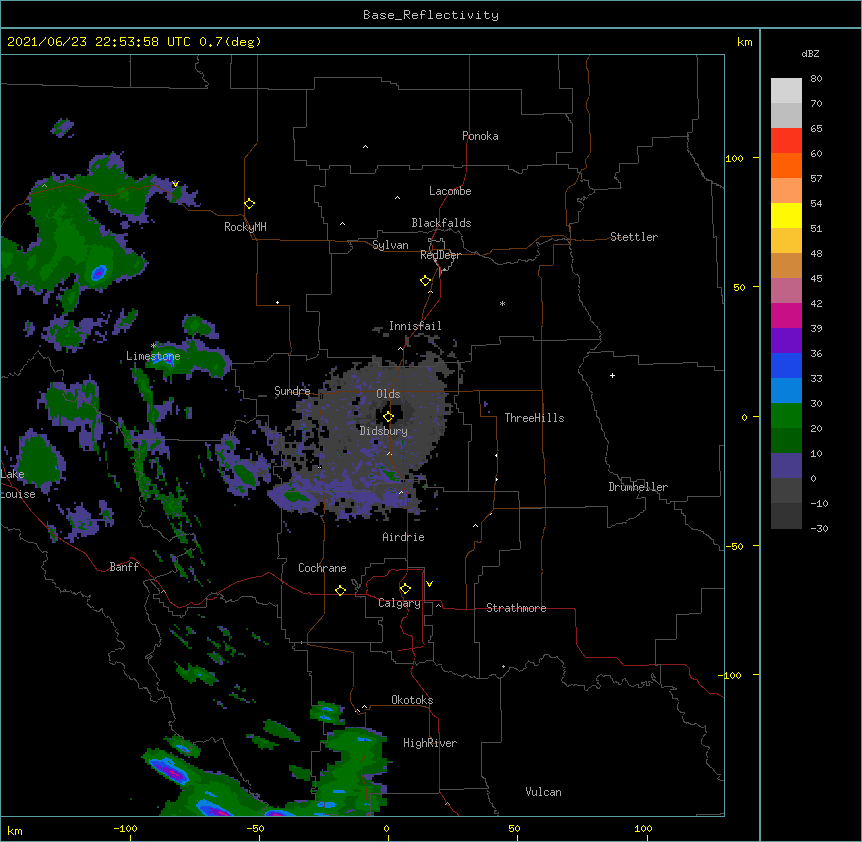Click the Calgary city label
Viewport: 862px width, 842px height.
(x=399, y=603)
